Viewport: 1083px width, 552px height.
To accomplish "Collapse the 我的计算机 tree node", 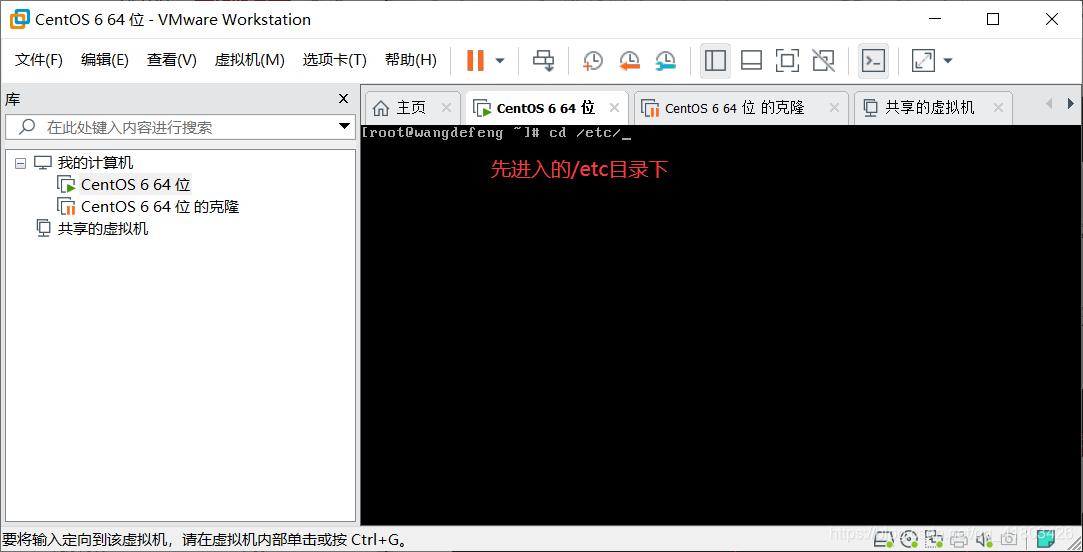I will pyautogui.click(x=20, y=164).
